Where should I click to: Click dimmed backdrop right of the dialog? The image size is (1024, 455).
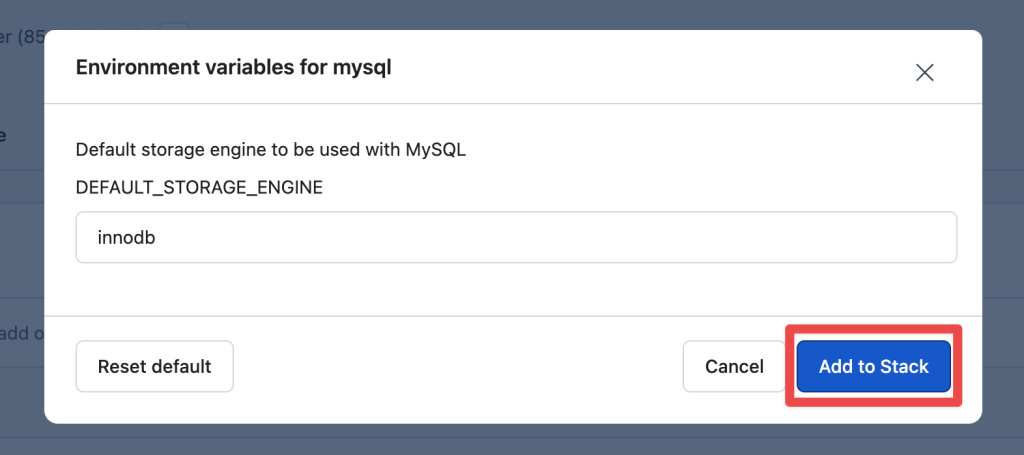point(1003,227)
